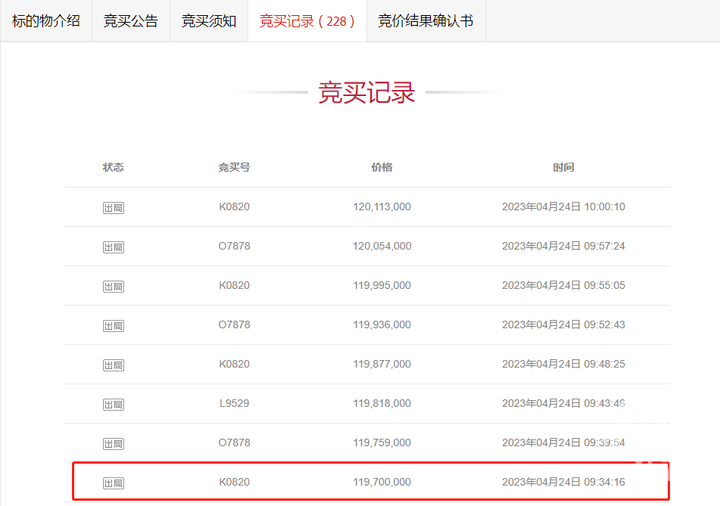Open the 标的物介绍 tab
The width and height of the screenshot is (720, 506).
point(46,21)
